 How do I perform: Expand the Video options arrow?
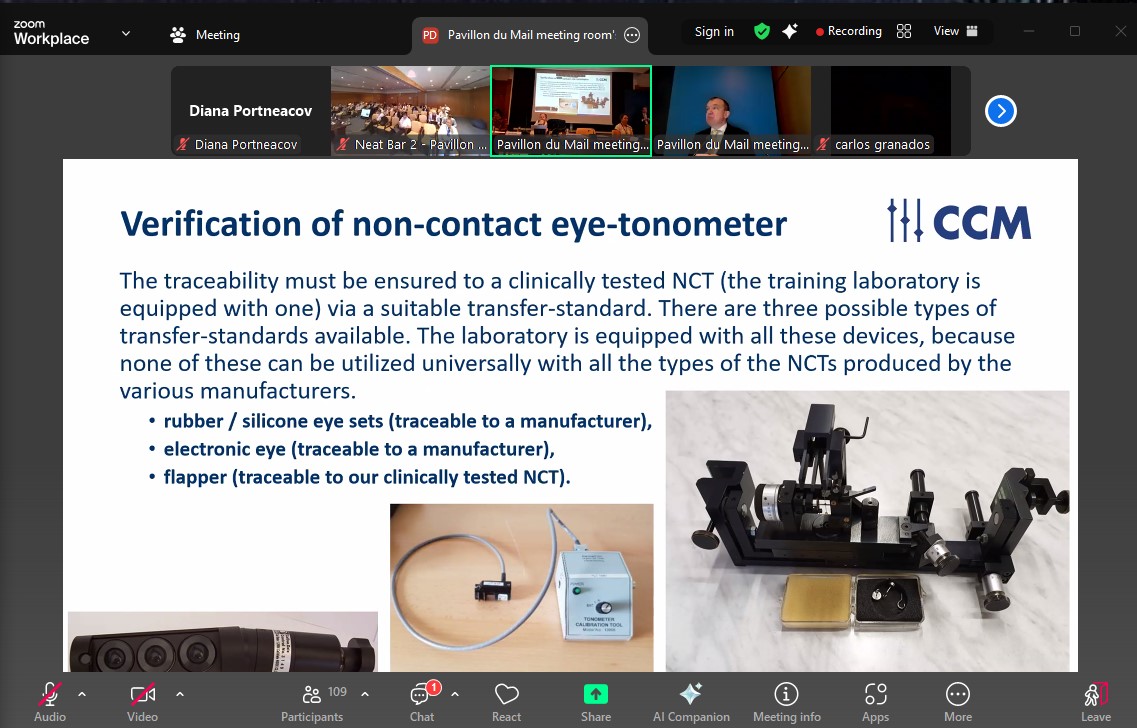pos(180,693)
